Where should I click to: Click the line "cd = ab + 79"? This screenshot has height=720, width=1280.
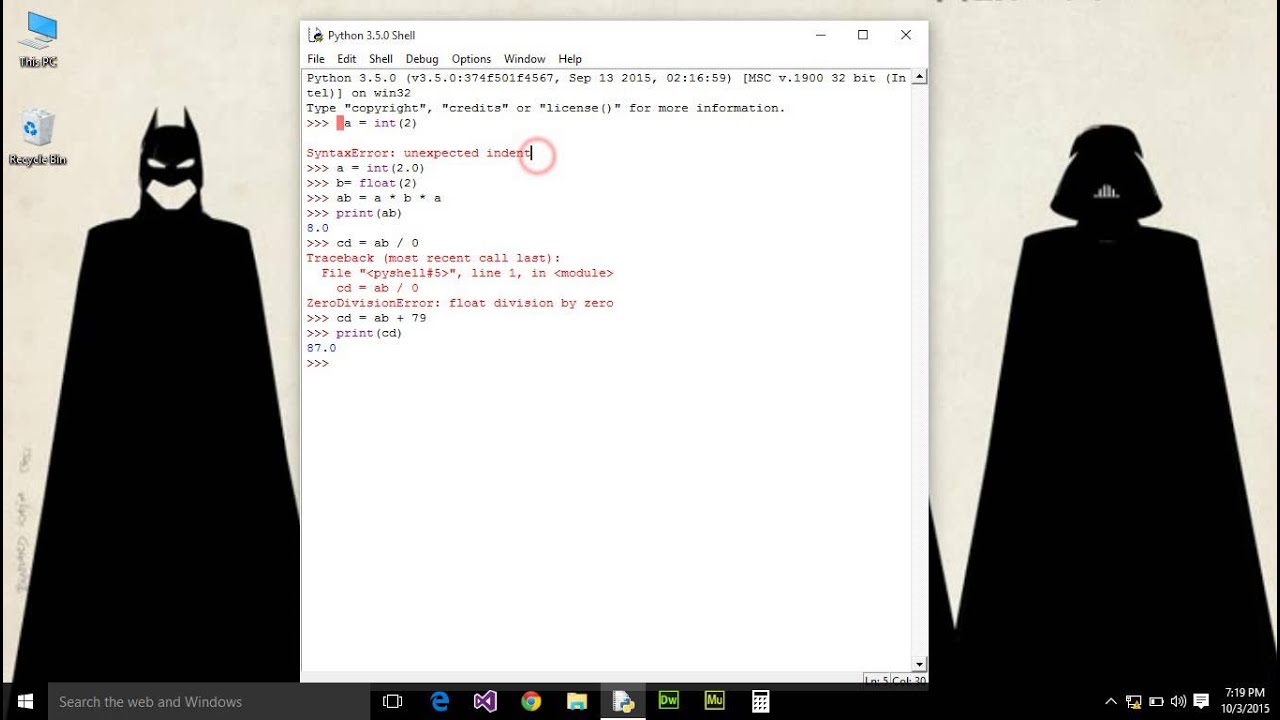coord(381,318)
